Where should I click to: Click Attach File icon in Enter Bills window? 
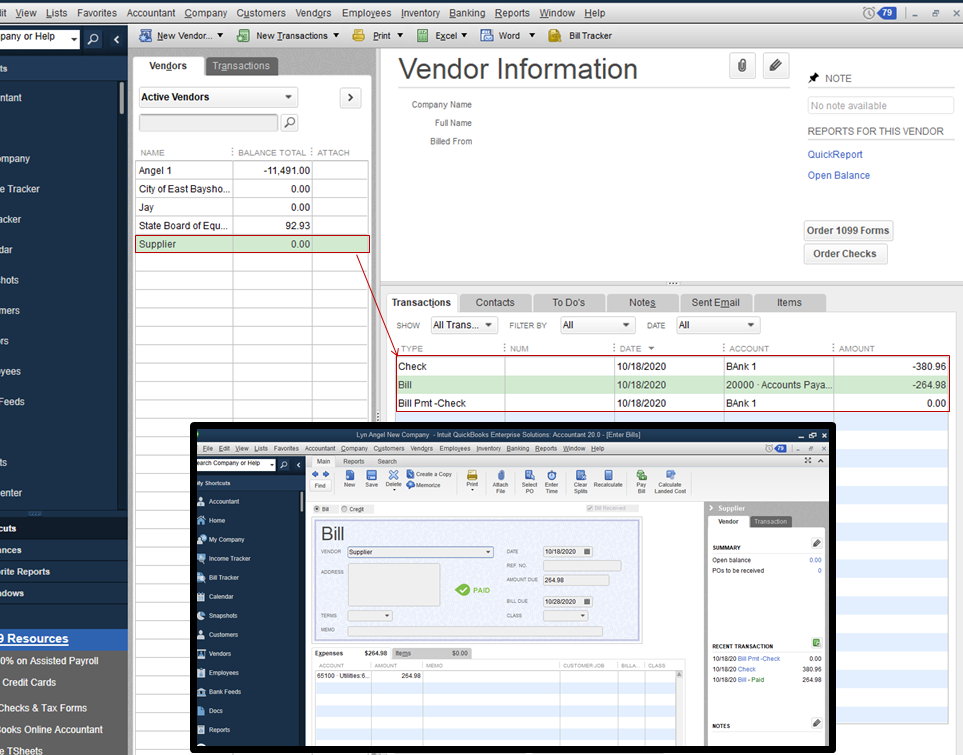pyautogui.click(x=501, y=482)
